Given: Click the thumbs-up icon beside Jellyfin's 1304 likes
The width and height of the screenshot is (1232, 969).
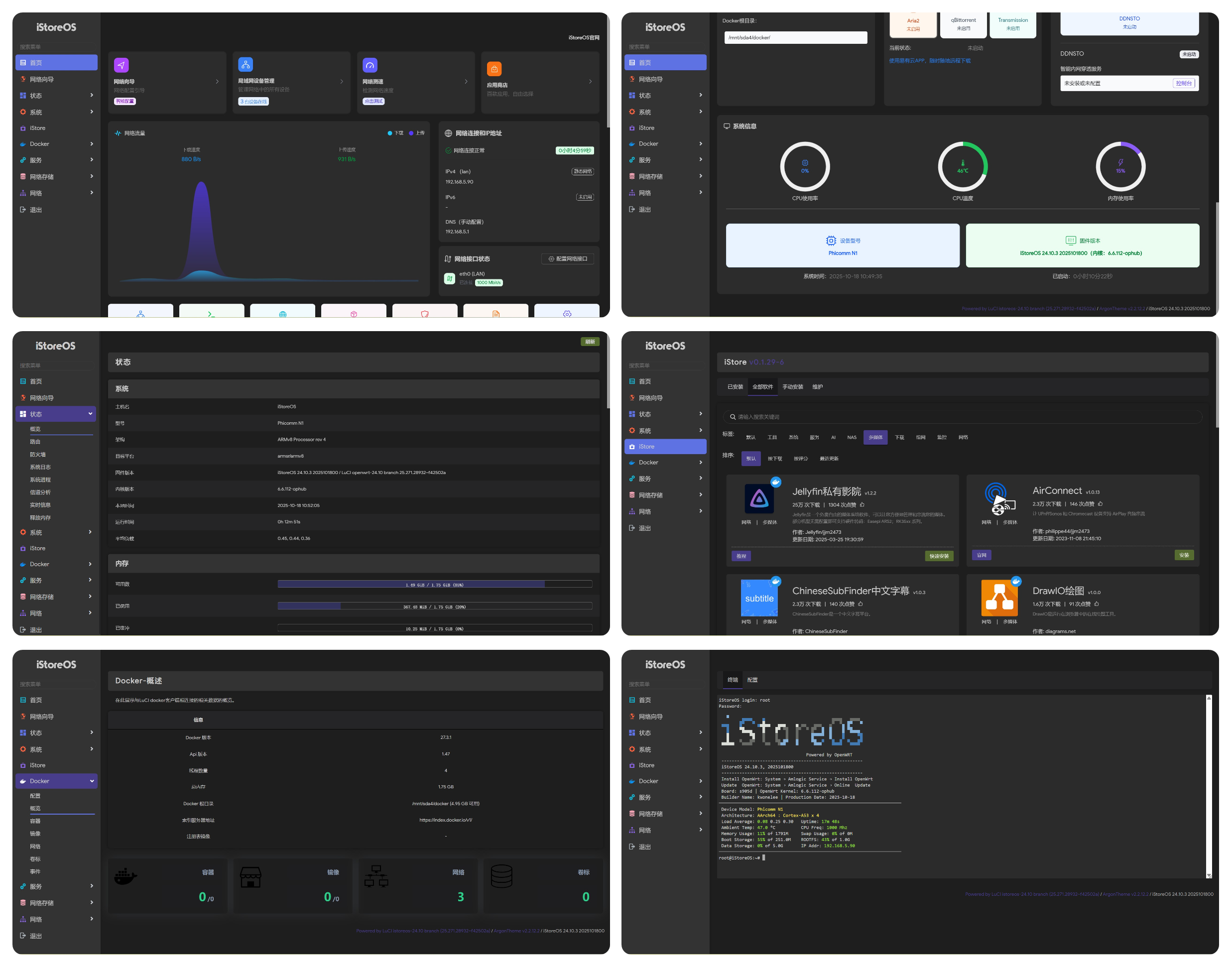Looking at the screenshot, I should 862,504.
